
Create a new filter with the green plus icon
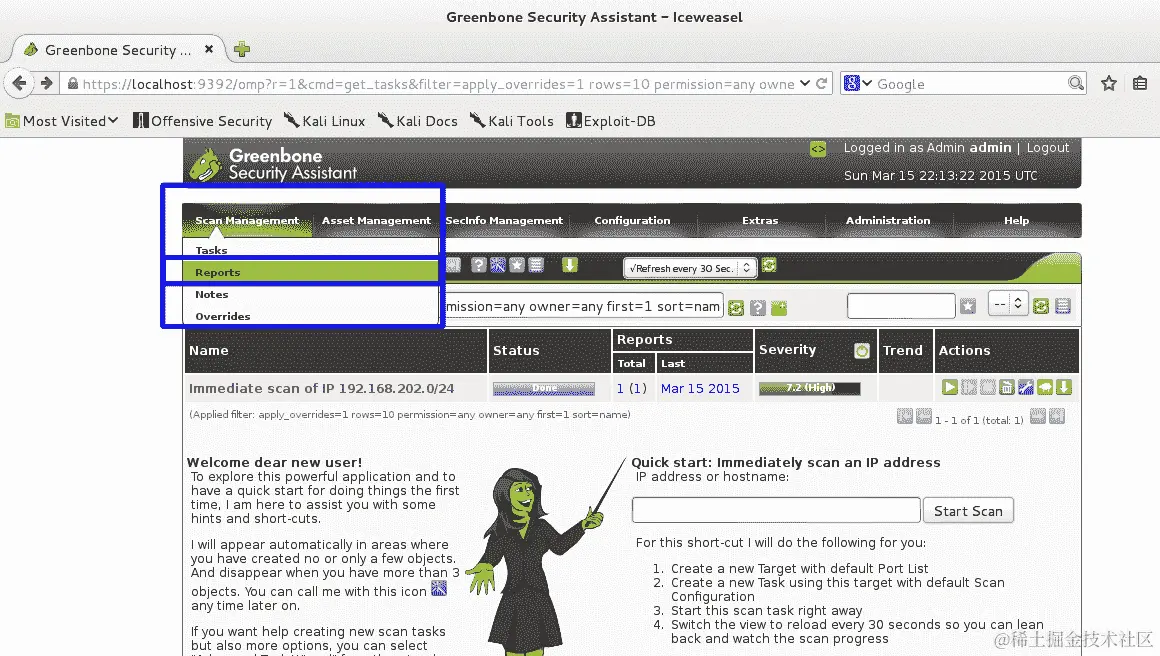(x=779, y=308)
